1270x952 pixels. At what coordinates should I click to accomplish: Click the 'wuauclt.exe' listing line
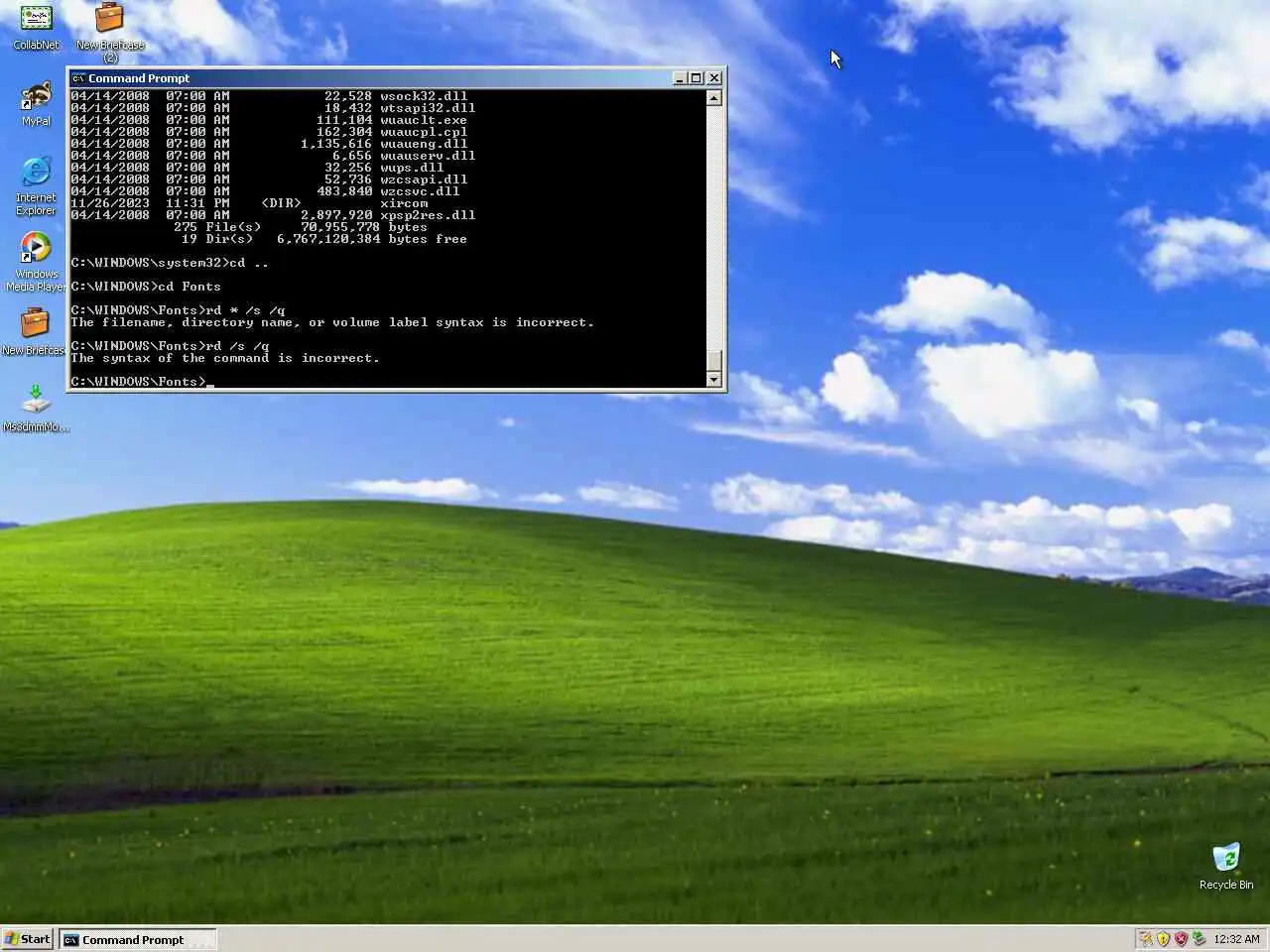[x=269, y=120]
